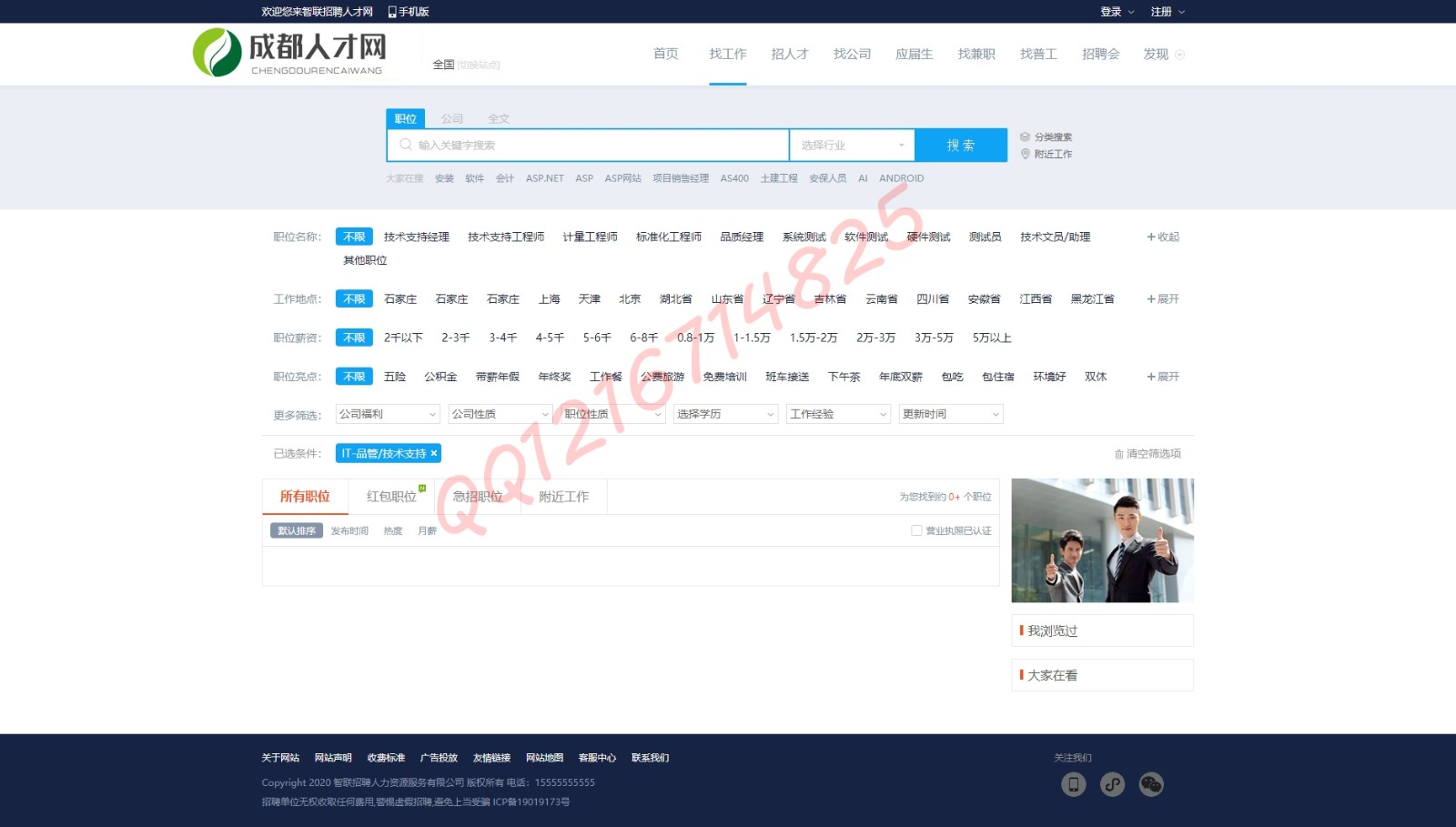Image resolution: width=1456 pixels, height=827 pixels.
Task: Click the trash icon to clear filters
Action: [x=1118, y=454]
